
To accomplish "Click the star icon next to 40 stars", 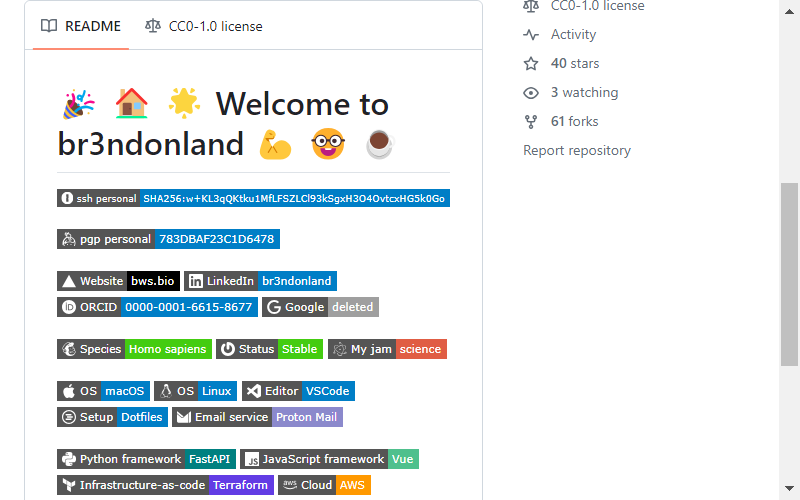I will pos(531,64).
